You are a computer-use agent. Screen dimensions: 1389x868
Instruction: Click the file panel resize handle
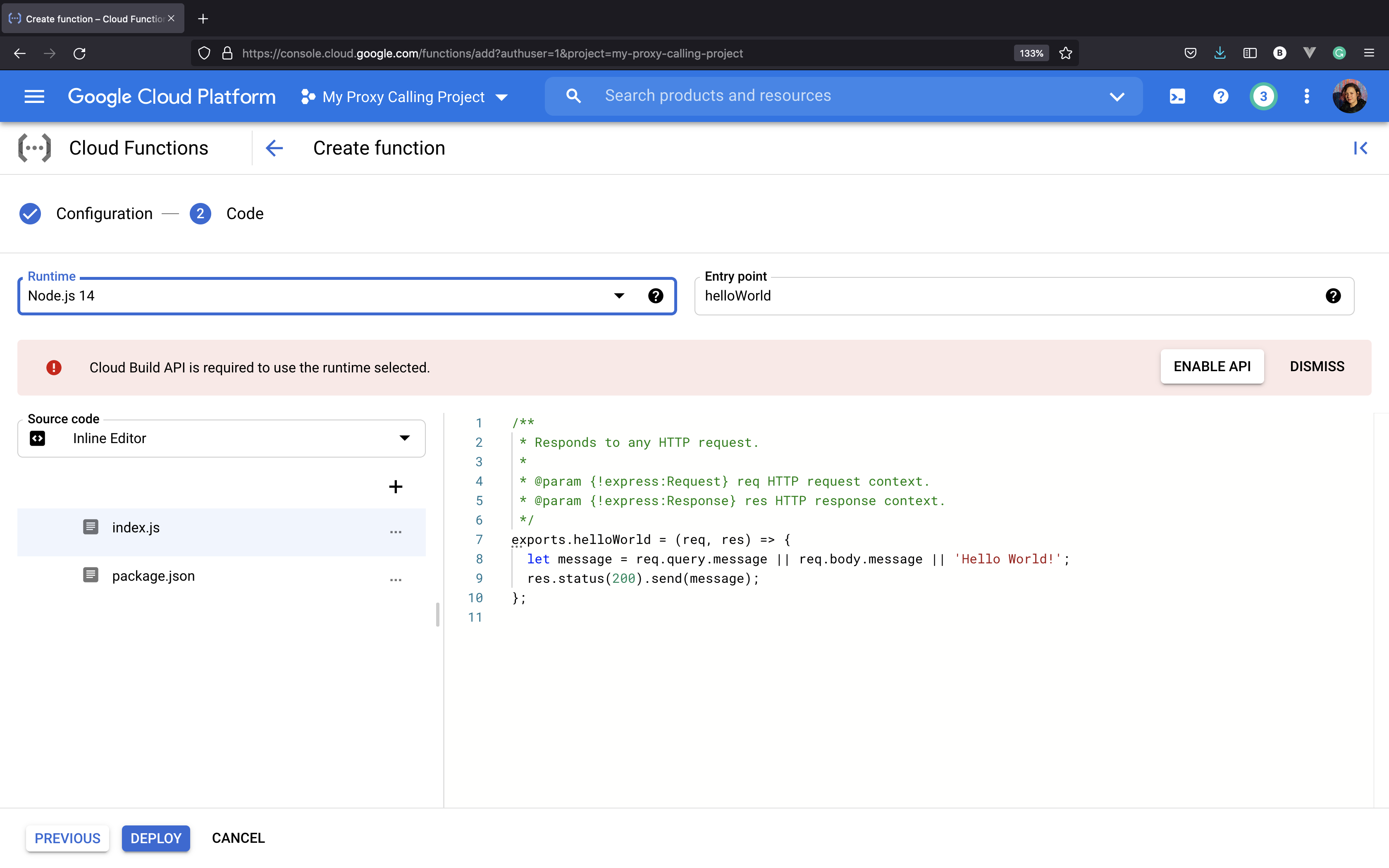coord(438,614)
